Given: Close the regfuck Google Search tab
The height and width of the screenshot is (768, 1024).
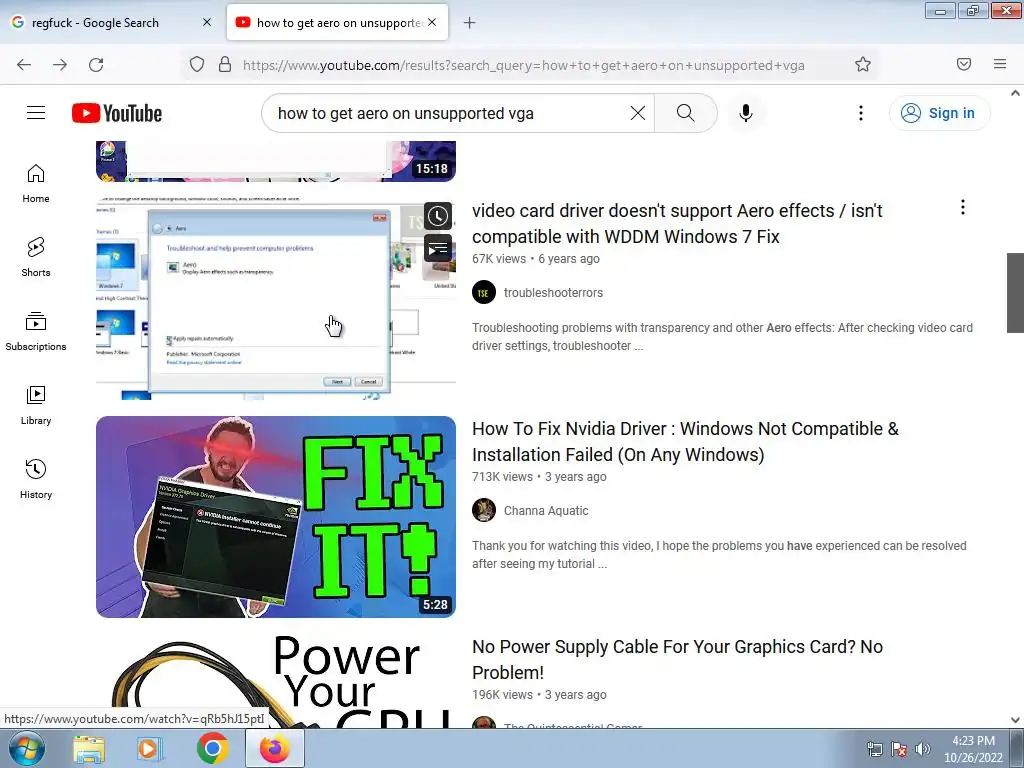Looking at the screenshot, I should click(207, 22).
